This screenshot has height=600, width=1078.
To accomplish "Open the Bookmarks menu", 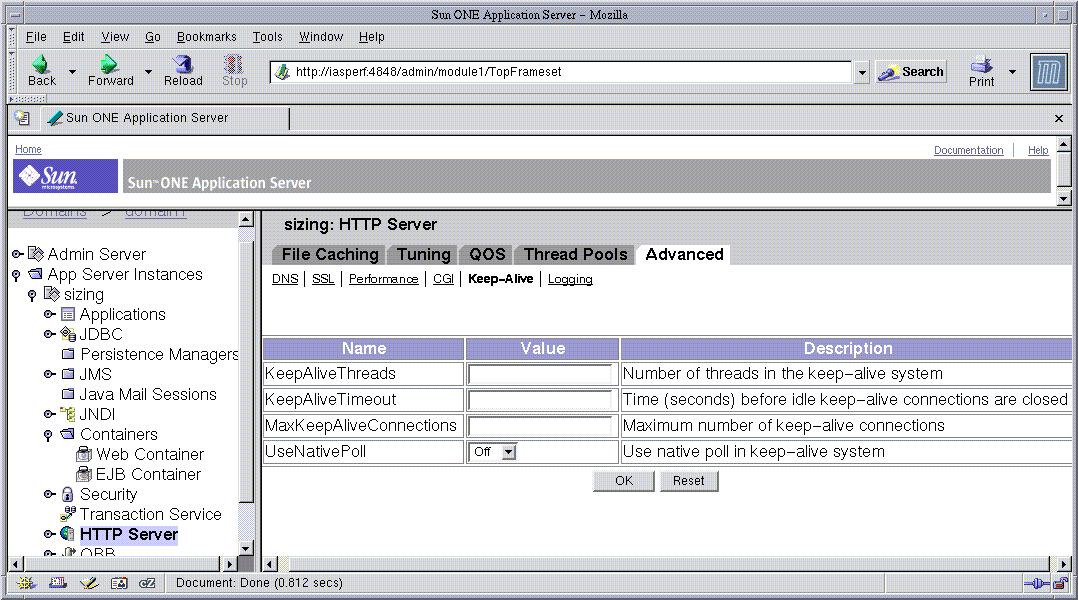I will point(206,37).
